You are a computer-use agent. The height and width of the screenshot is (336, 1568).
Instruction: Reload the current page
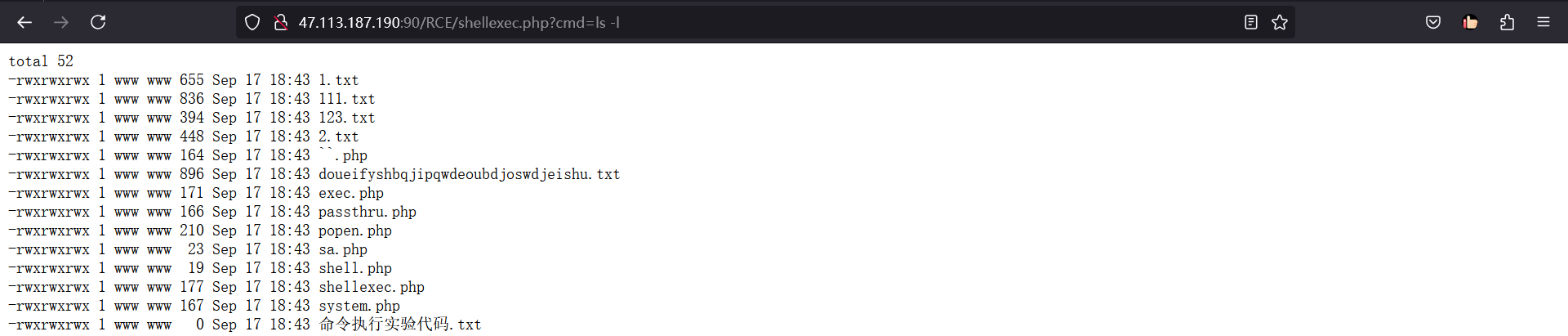[x=98, y=22]
